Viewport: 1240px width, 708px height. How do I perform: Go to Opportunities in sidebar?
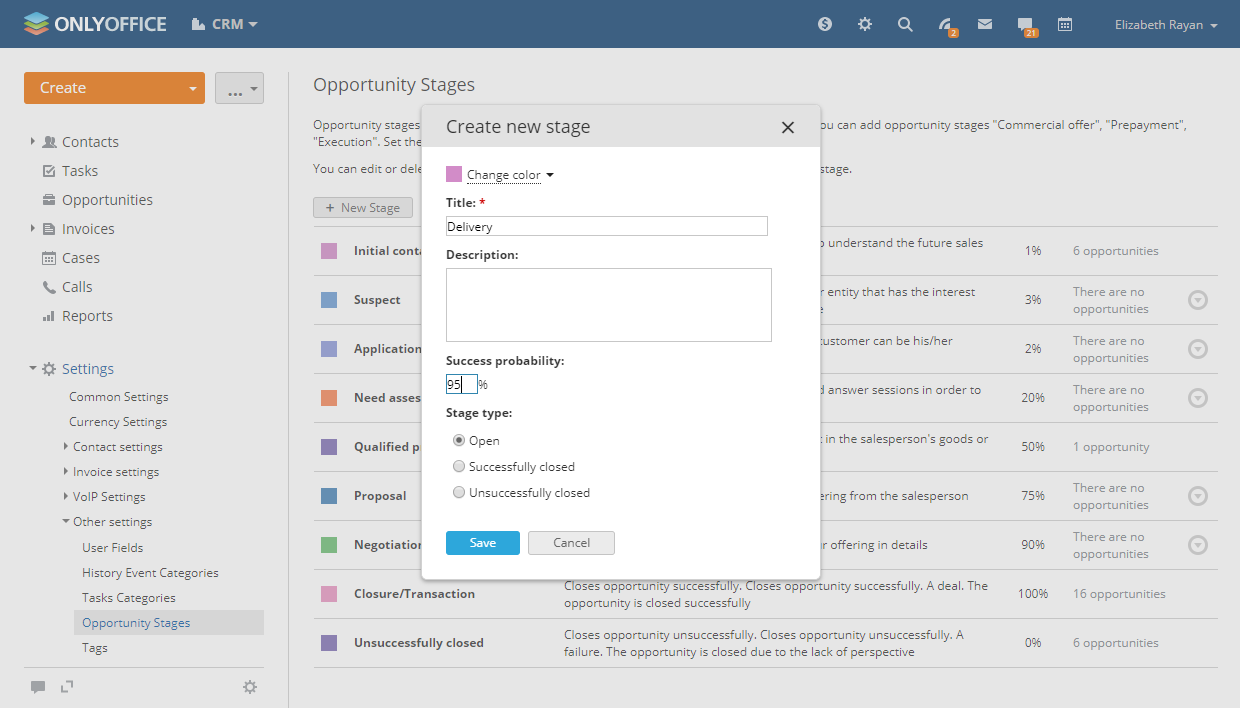[x=107, y=200]
